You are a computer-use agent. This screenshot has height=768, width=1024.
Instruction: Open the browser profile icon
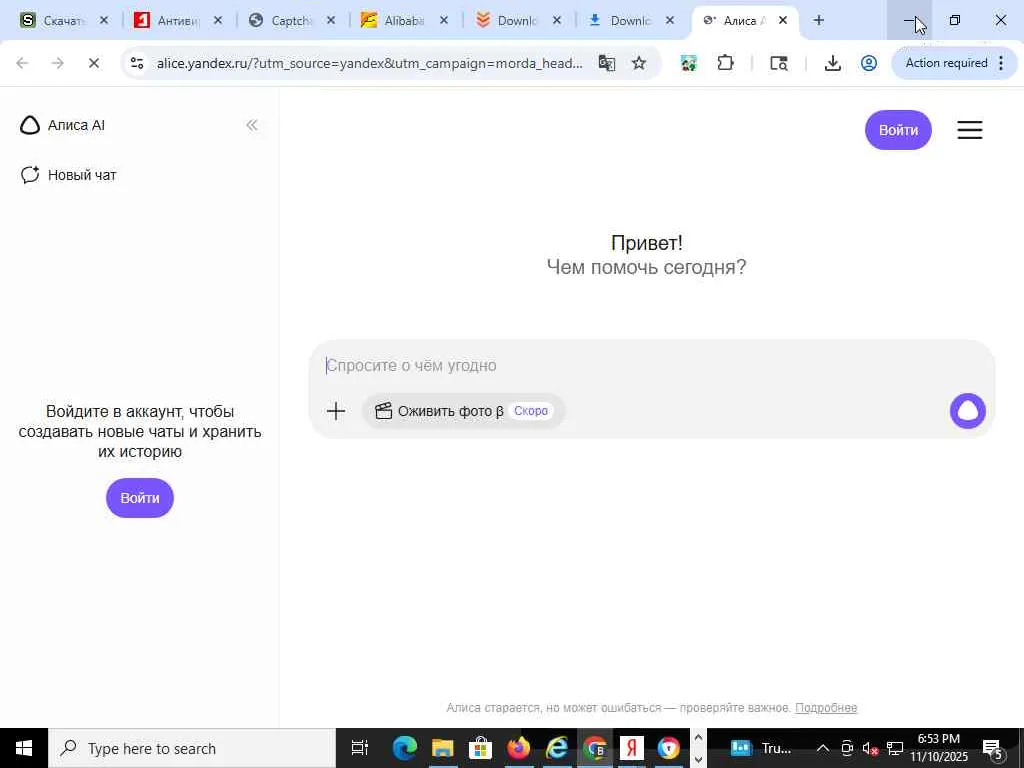(869, 63)
